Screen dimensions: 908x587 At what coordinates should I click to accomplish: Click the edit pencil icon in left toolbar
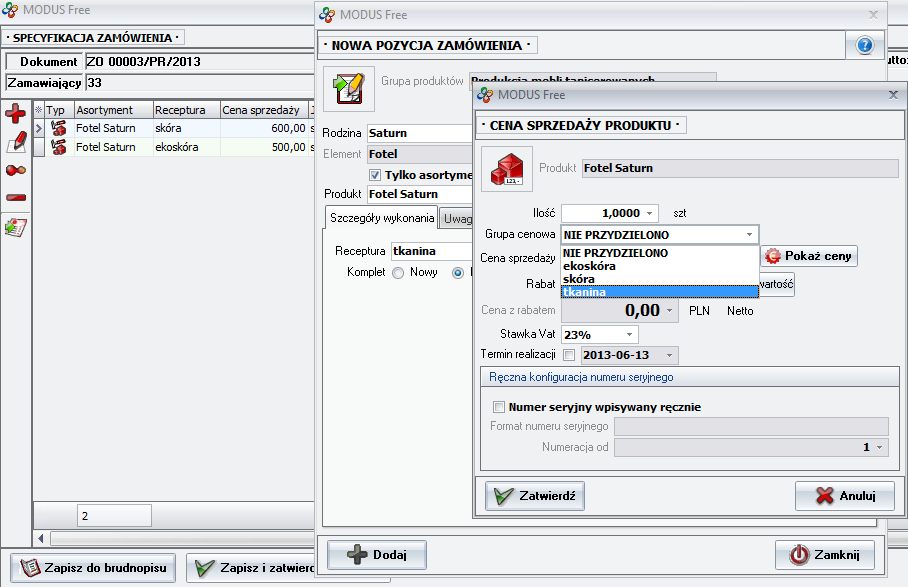coord(16,141)
